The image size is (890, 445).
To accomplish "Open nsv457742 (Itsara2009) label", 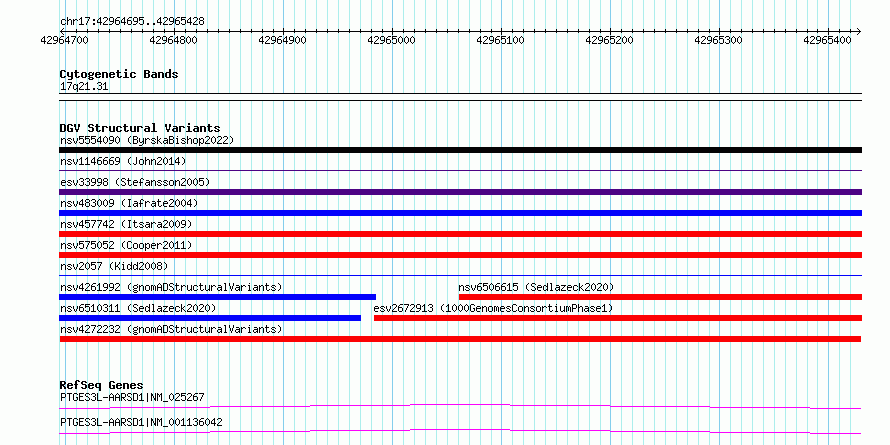I will (x=125, y=224).
